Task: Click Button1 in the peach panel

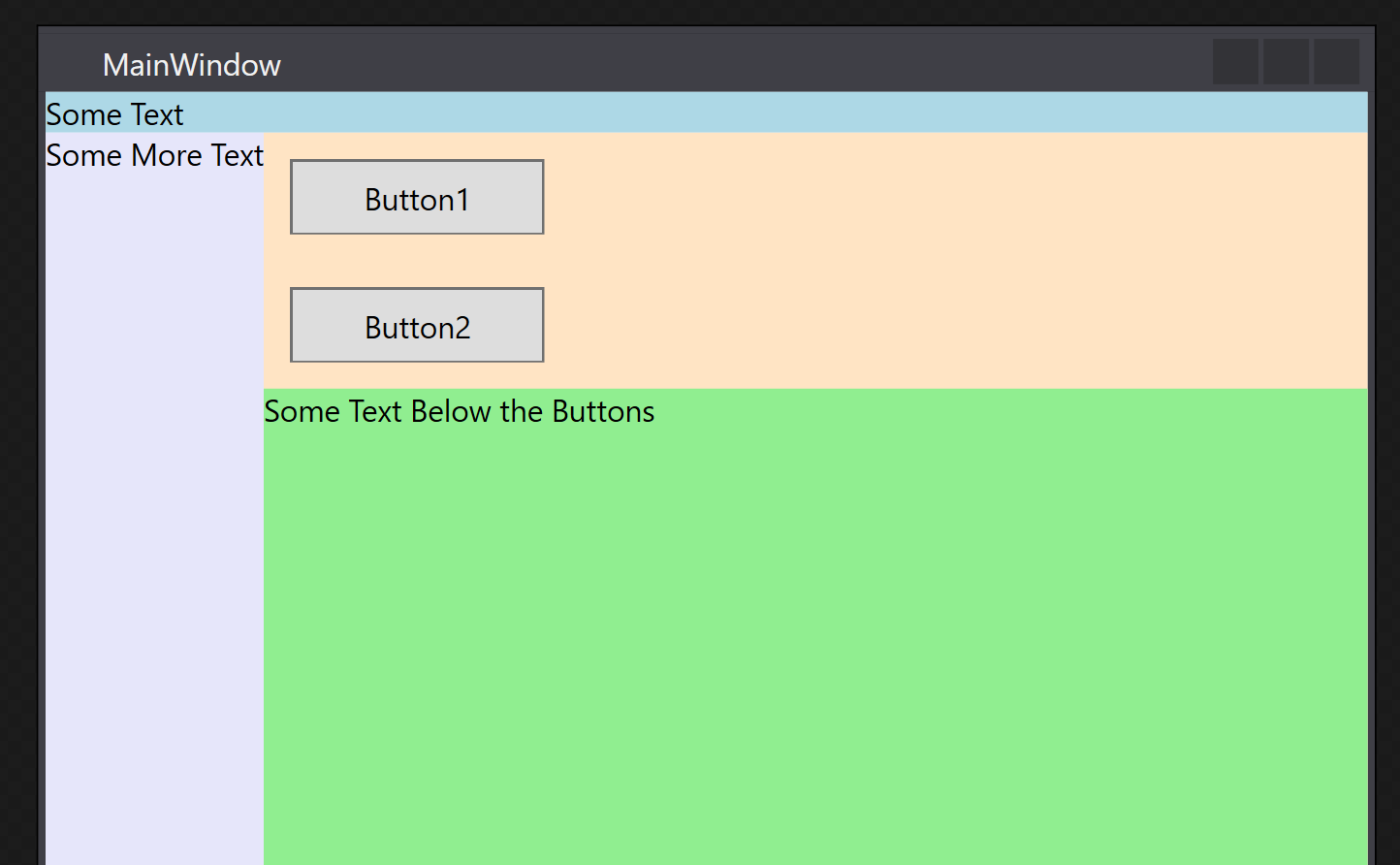Action: pos(417,197)
